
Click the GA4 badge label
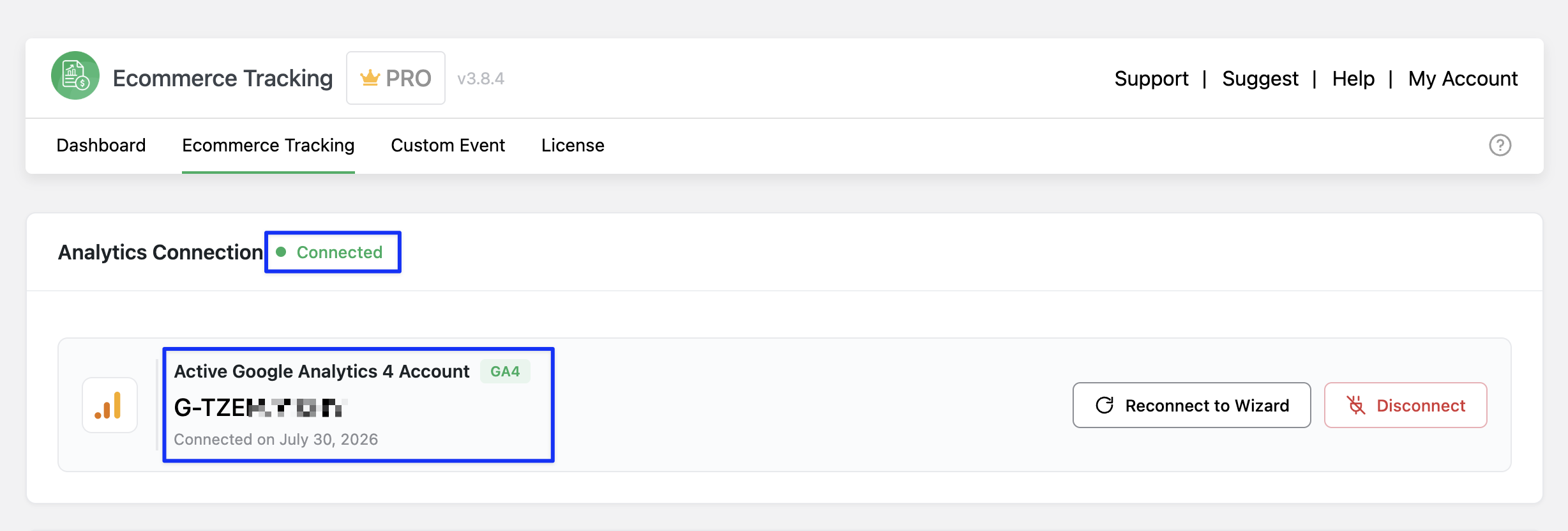pyautogui.click(x=505, y=371)
